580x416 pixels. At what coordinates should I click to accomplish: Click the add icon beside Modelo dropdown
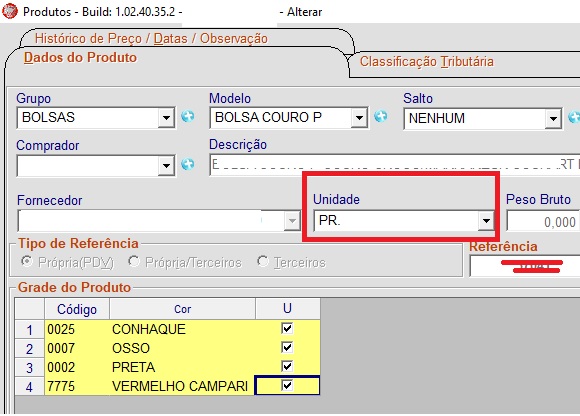381,116
